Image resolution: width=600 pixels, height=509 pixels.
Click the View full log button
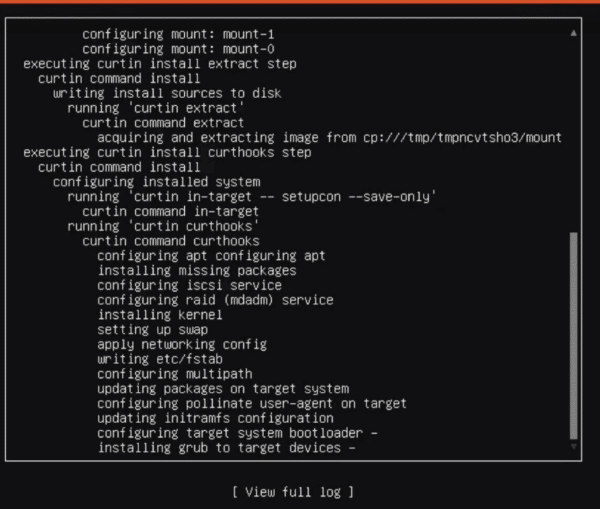[x=292, y=491]
